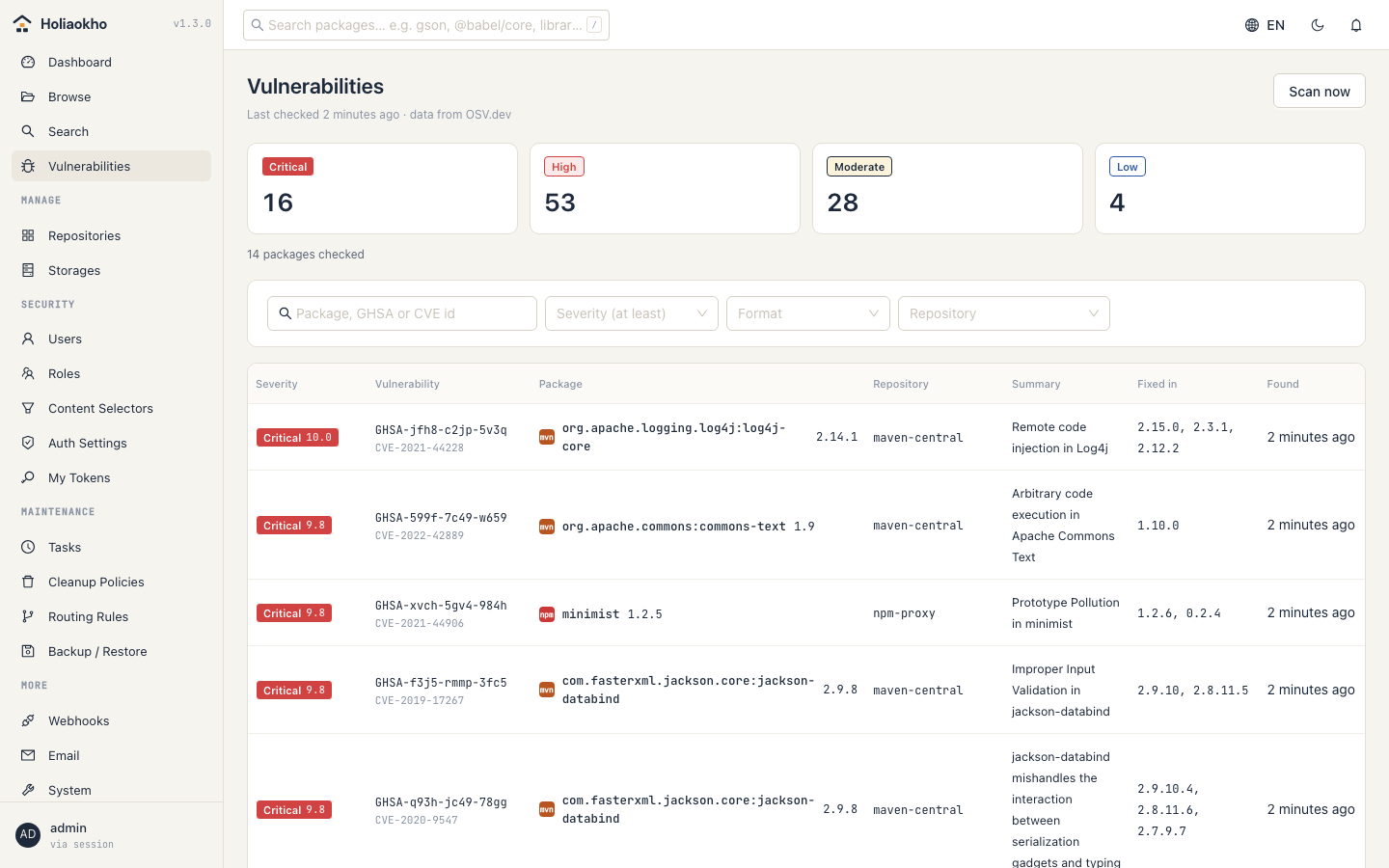This screenshot has height=868, width=1389.
Task: Open advisory GHSA-599f-7c49-w659
Action: (x=441, y=518)
